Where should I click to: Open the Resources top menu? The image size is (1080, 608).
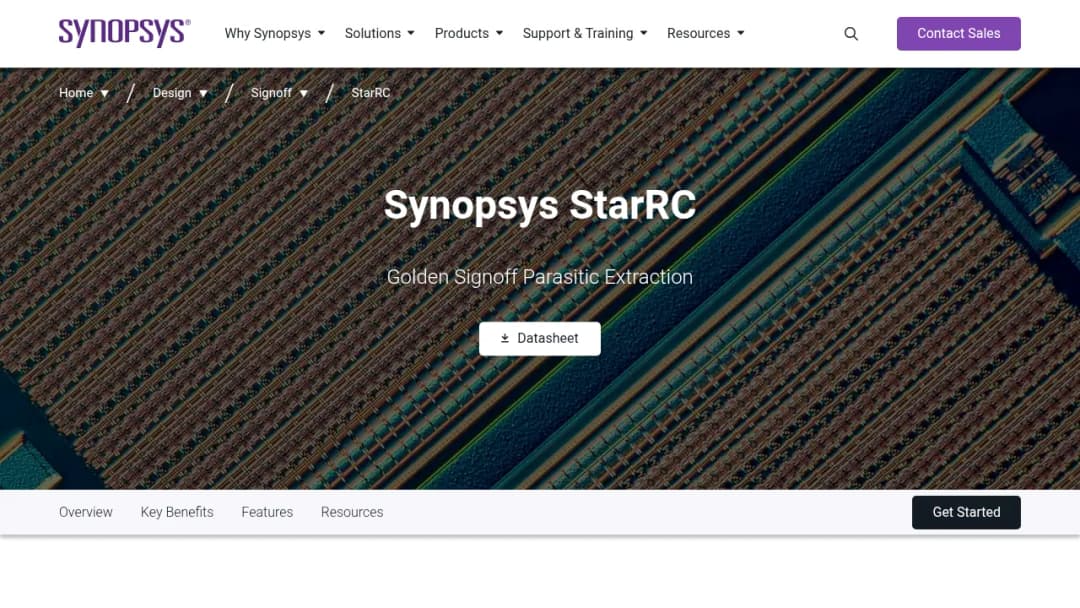tap(698, 33)
